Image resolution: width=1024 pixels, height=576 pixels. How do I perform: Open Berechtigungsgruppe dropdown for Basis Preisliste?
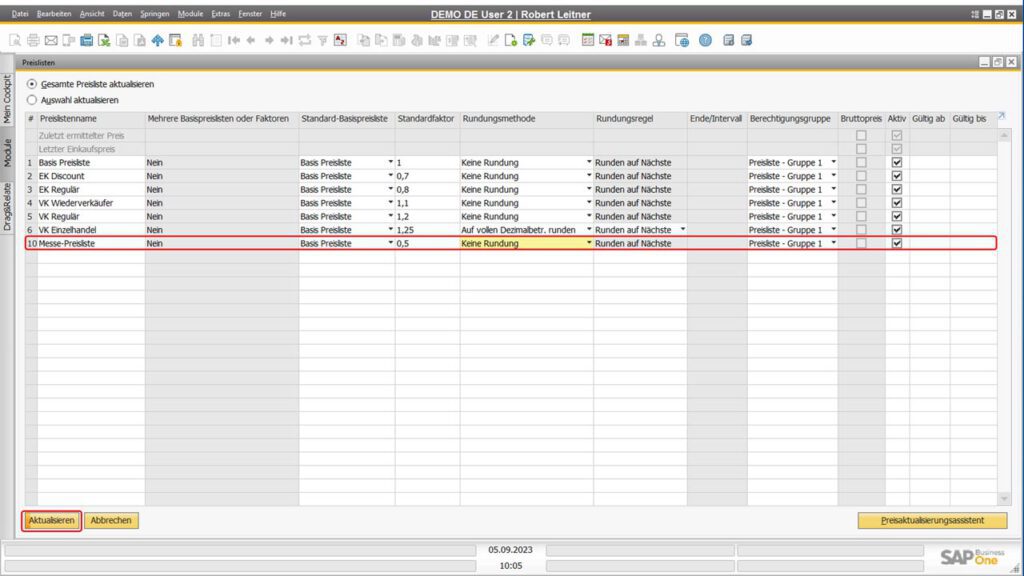tap(833, 162)
